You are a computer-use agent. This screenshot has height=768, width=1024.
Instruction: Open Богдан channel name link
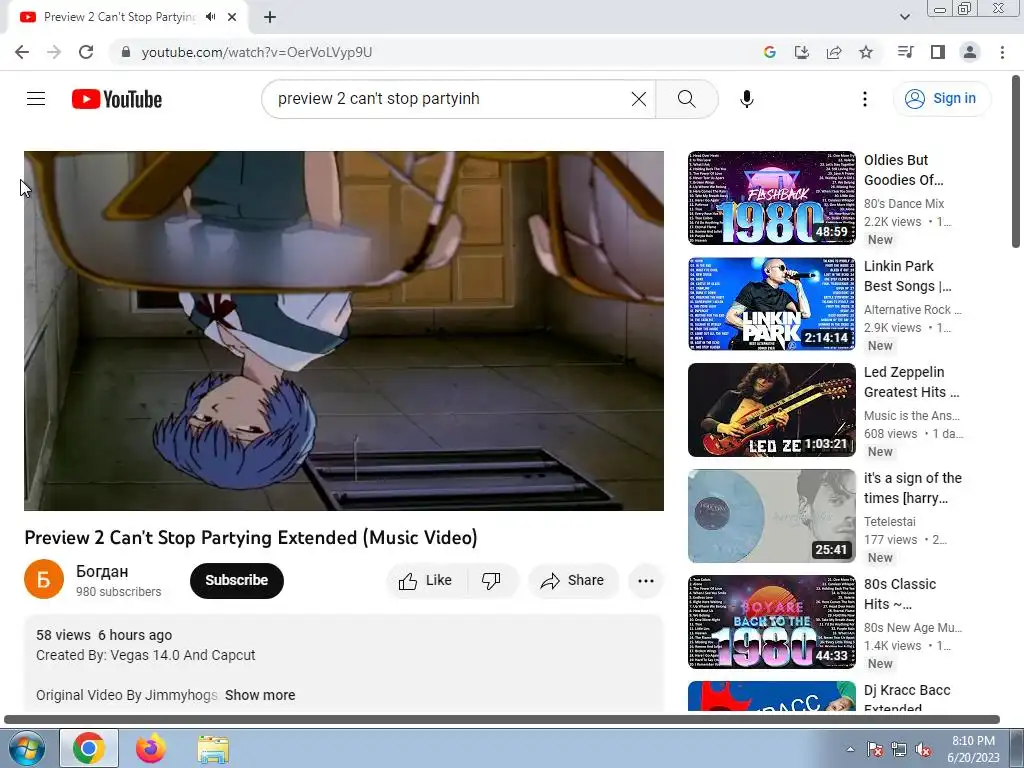[x=102, y=571]
